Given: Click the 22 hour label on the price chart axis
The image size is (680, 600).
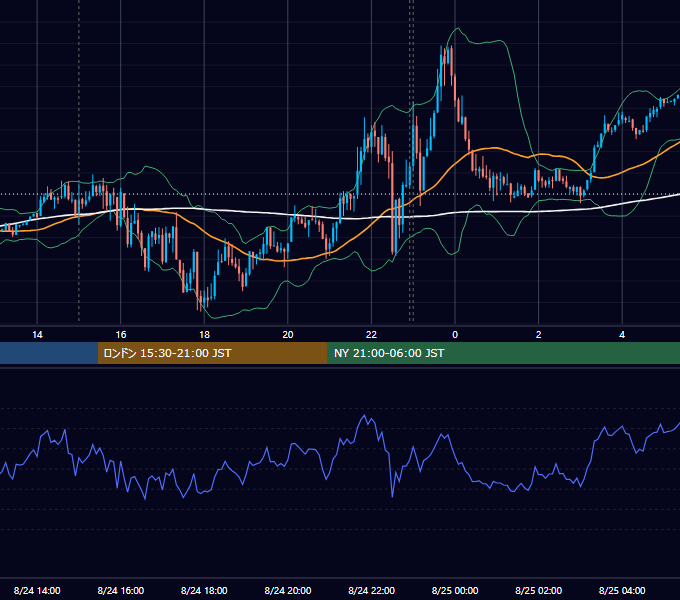Looking at the screenshot, I should point(371,335).
